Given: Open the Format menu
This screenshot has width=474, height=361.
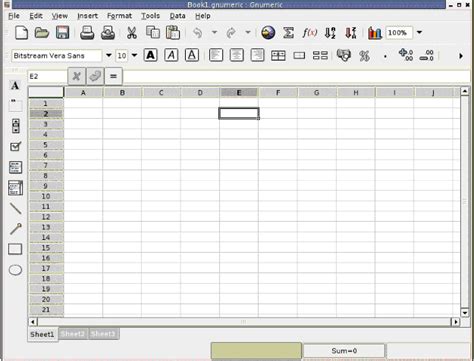Looking at the screenshot, I should point(119,16).
